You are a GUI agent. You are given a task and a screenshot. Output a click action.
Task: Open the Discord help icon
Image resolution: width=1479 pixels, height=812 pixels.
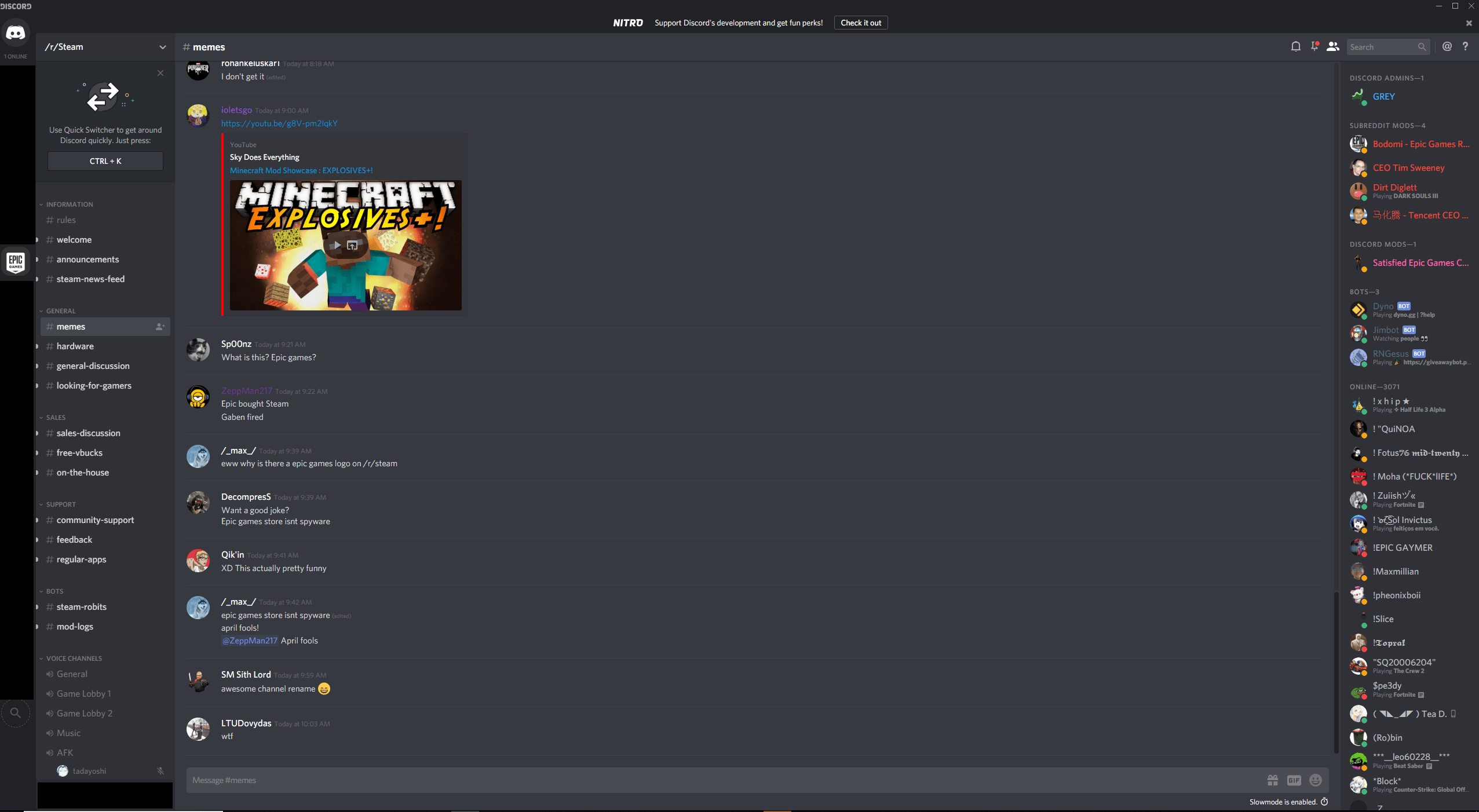(x=1466, y=47)
